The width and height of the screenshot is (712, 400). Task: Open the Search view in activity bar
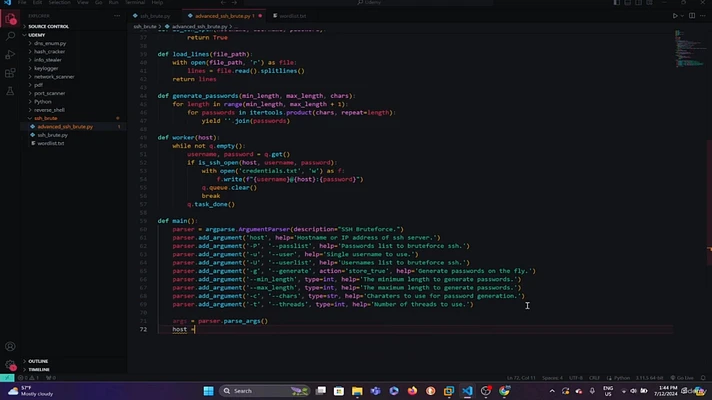[11, 37]
